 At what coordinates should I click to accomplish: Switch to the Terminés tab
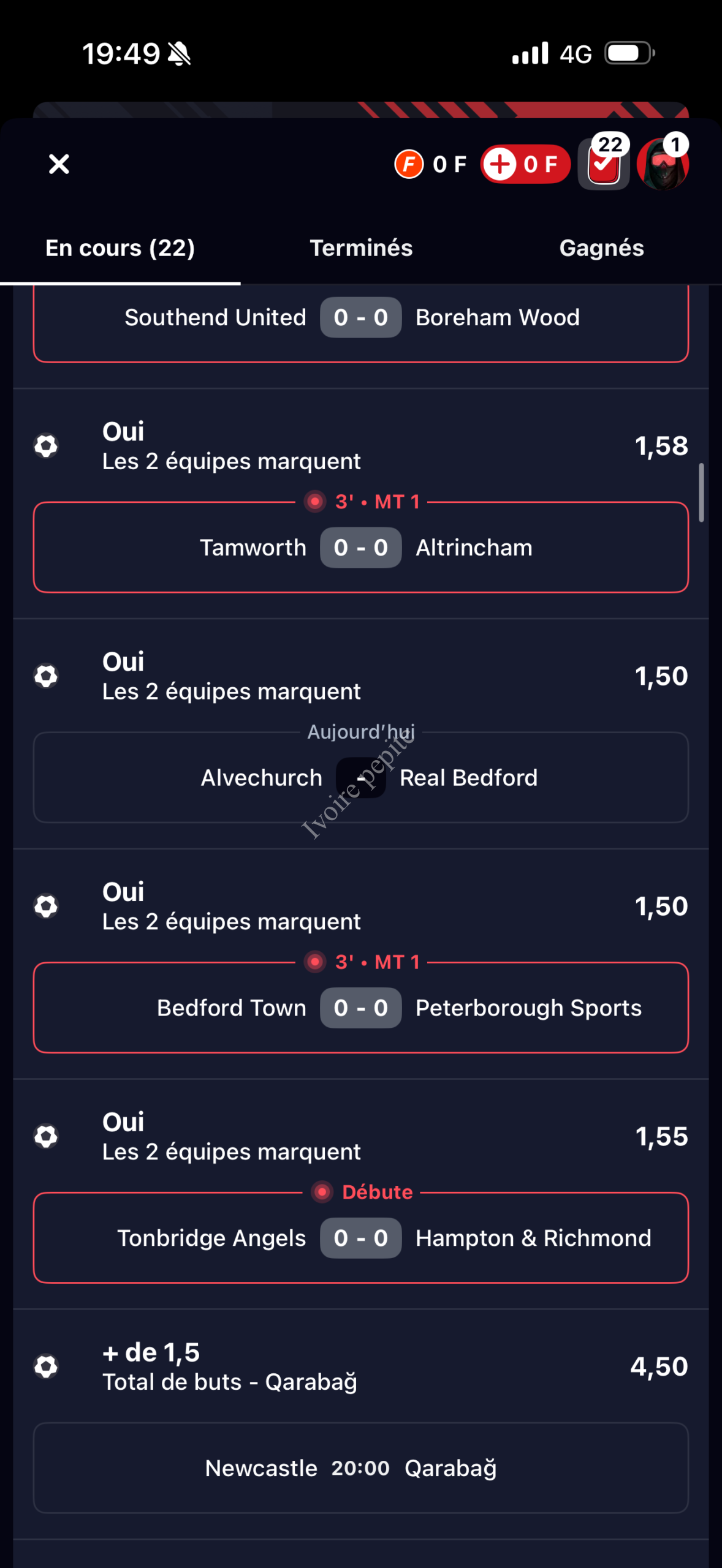[x=361, y=248]
